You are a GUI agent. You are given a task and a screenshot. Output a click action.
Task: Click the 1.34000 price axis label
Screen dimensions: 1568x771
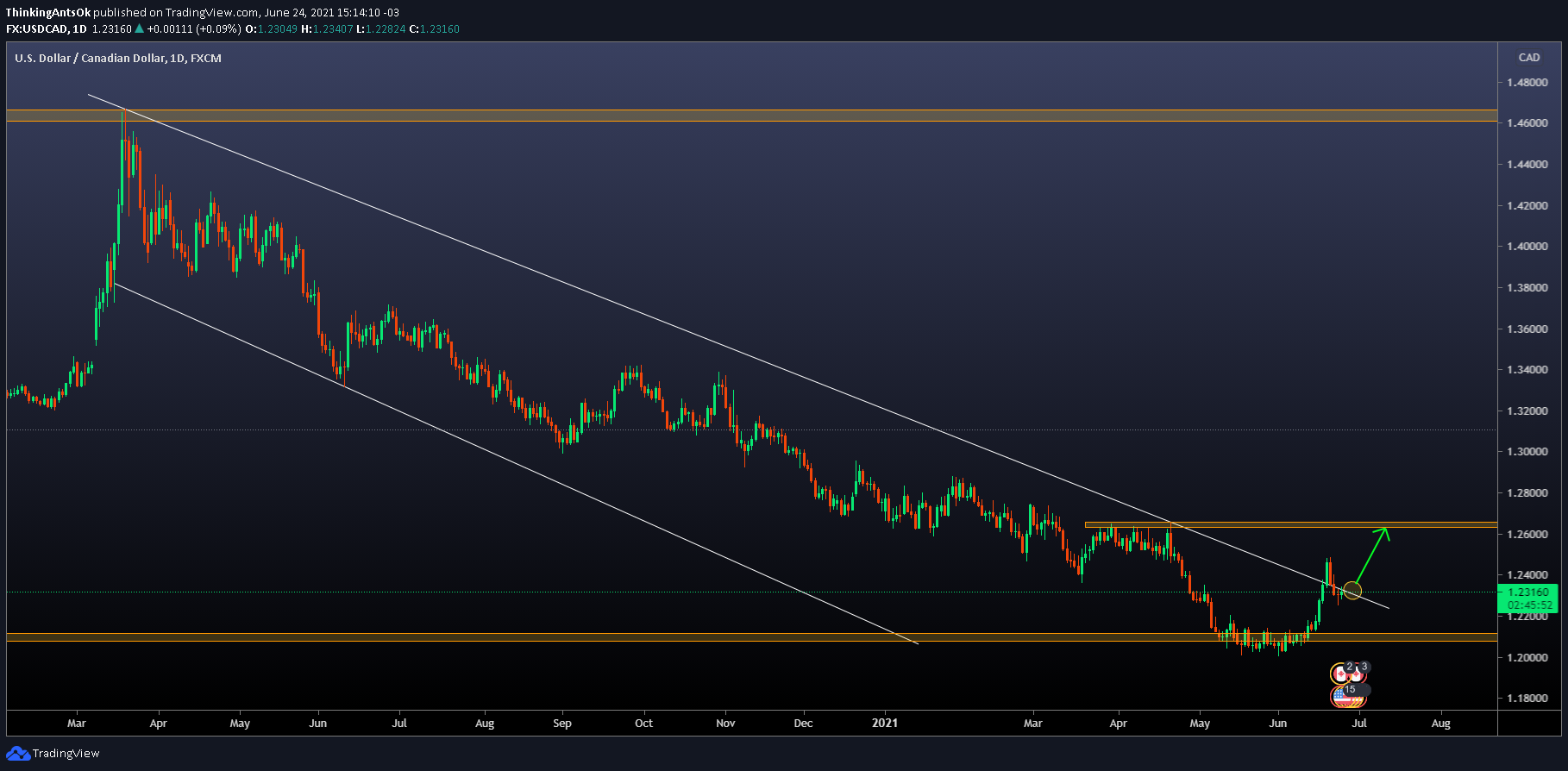point(1527,370)
